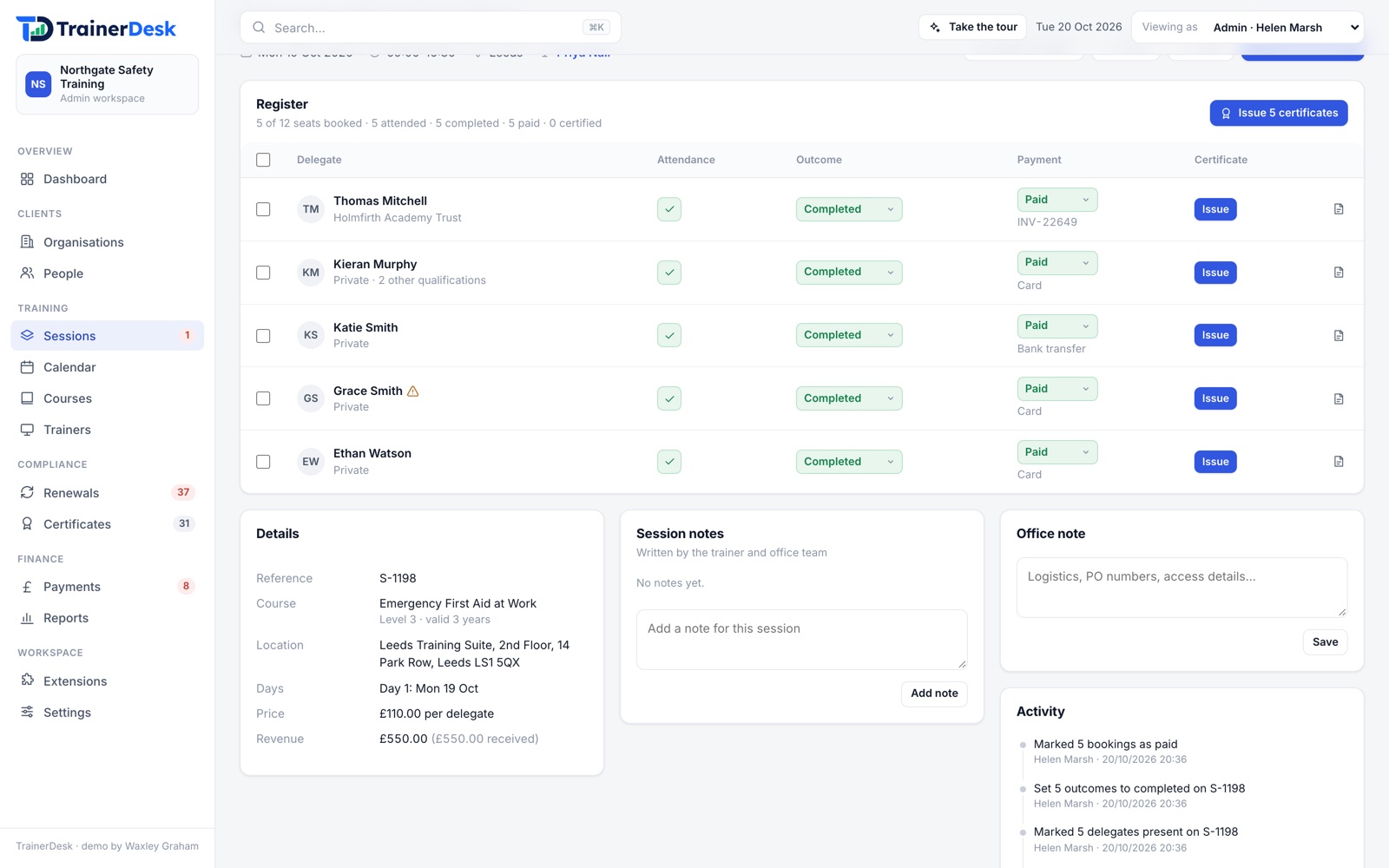1389x868 pixels.
Task: Open Payments in the Finance section
Action: (x=108, y=587)
